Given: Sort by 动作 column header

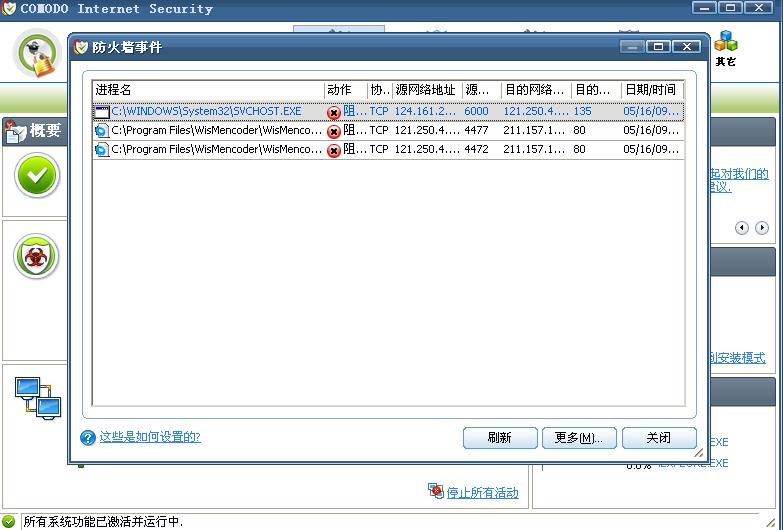Looking at the screenshot, I should (x=346, y=90).
